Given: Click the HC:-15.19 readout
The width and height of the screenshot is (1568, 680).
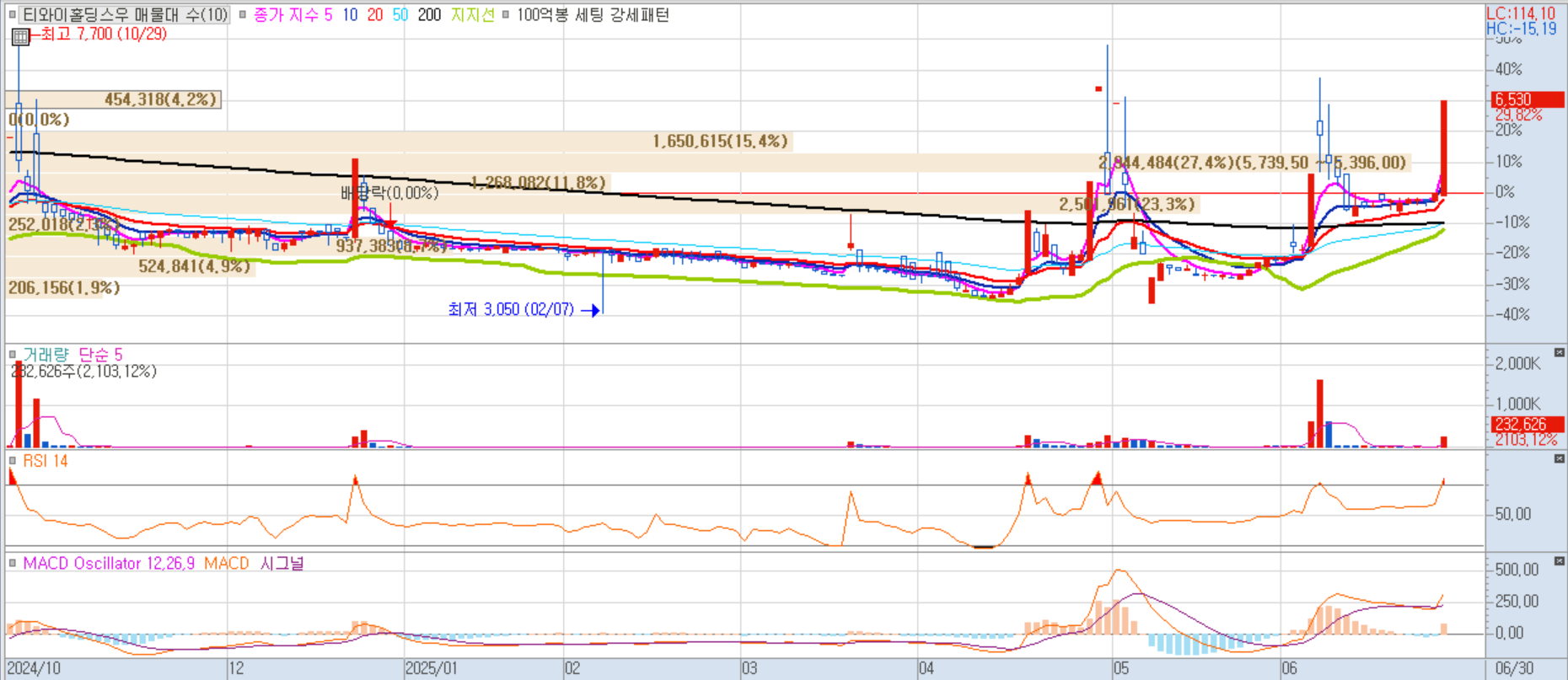Looking at the screenshot, I should 1522,28.
